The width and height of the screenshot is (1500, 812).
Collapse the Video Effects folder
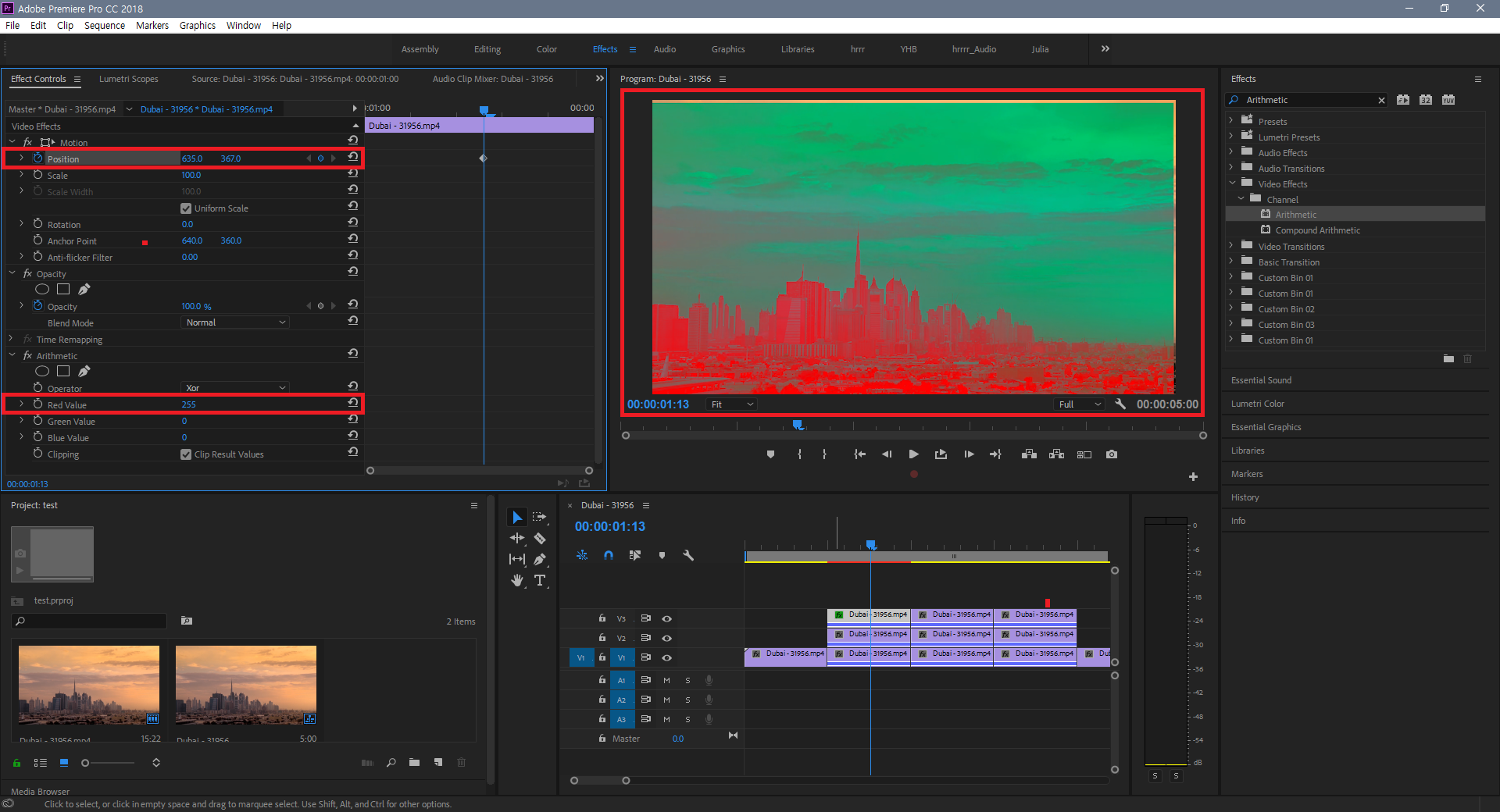click(1232, 183)
